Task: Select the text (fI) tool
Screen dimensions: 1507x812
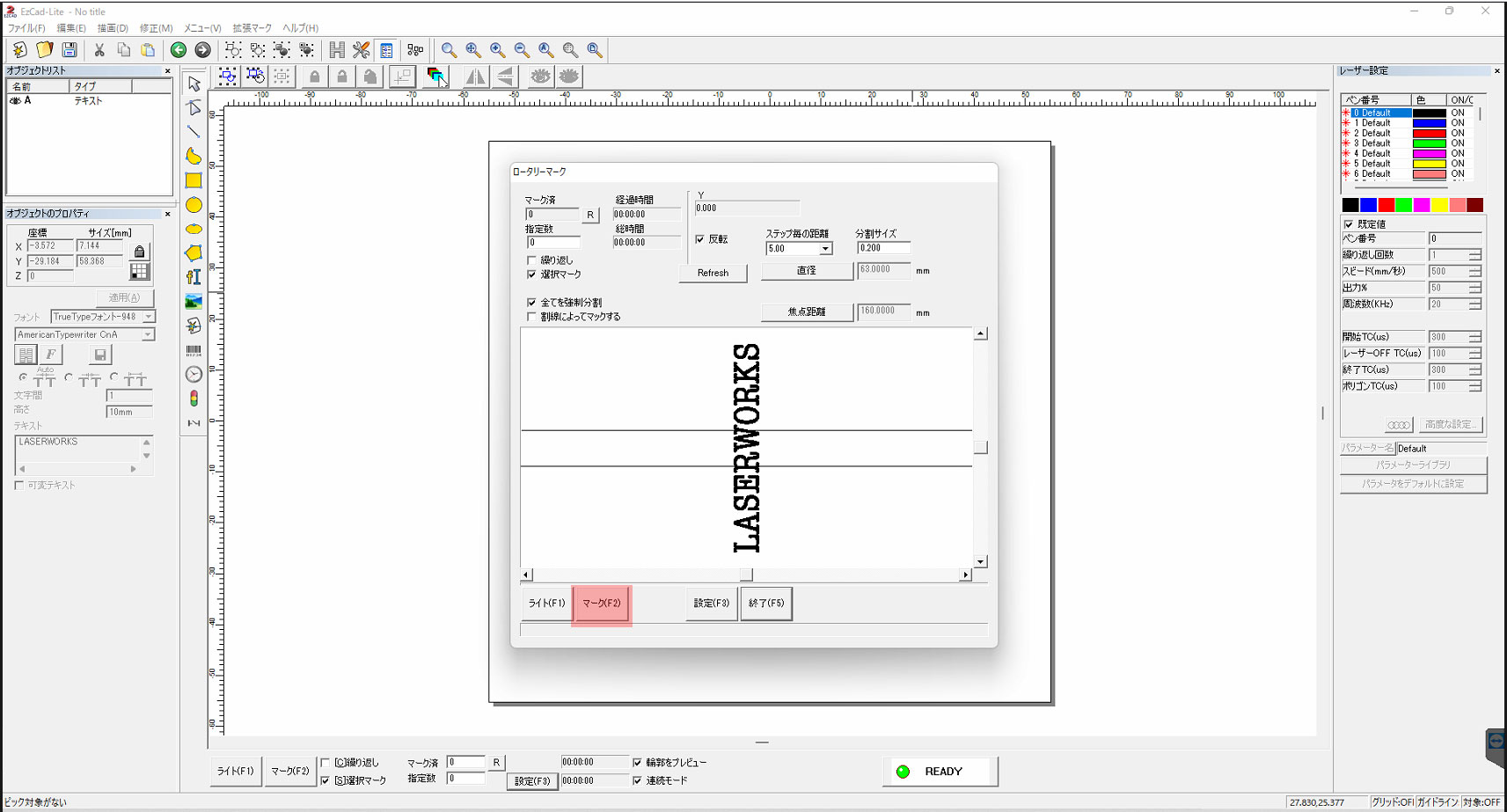Action: coord(194,276)
